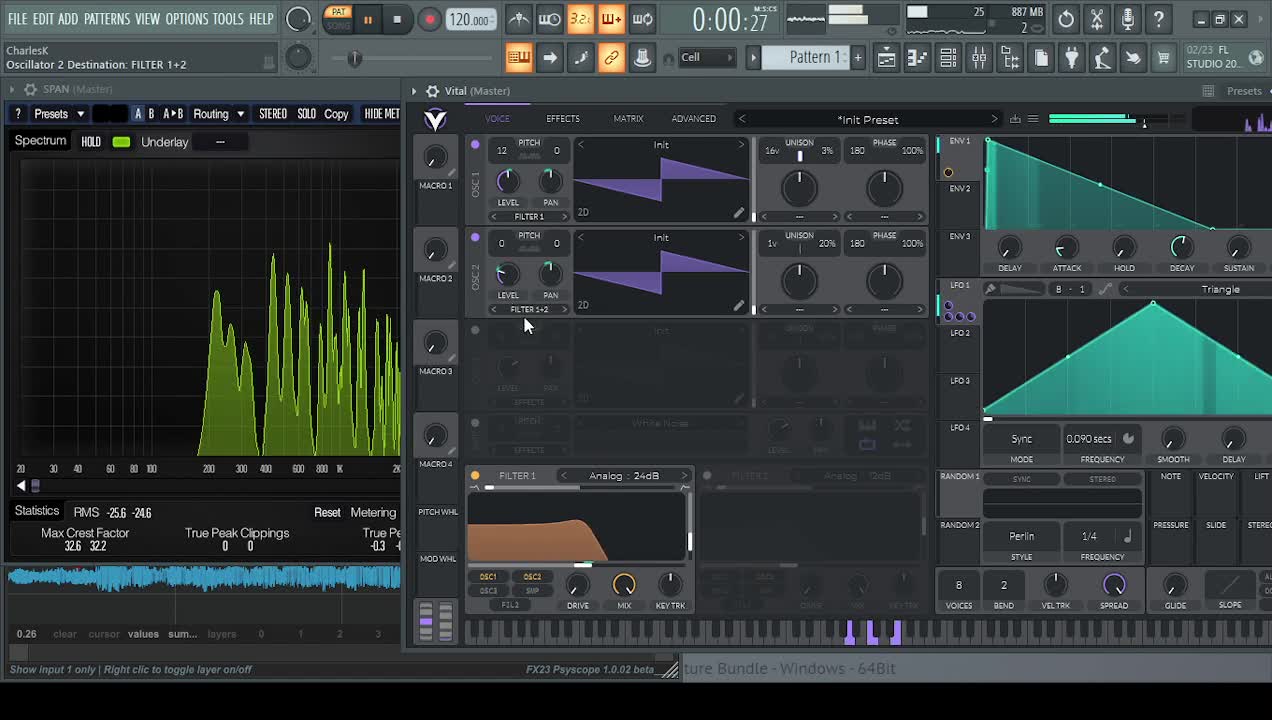Switch to the Effects tab in Vital
1272x720 pixels.
[562, 119]
